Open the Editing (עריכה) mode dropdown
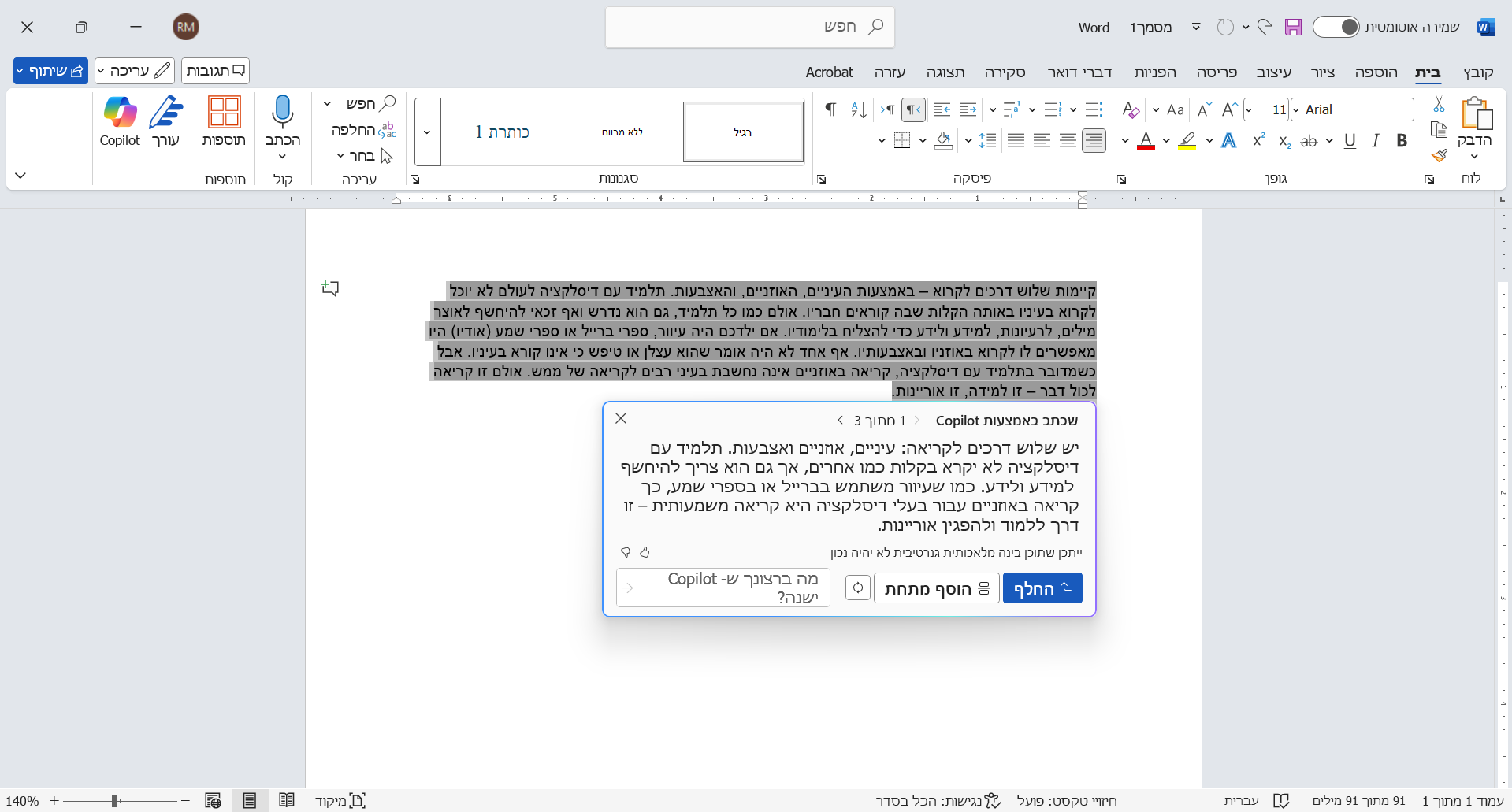Screen dimensions: 1512x812 click(x=135, y=71)
